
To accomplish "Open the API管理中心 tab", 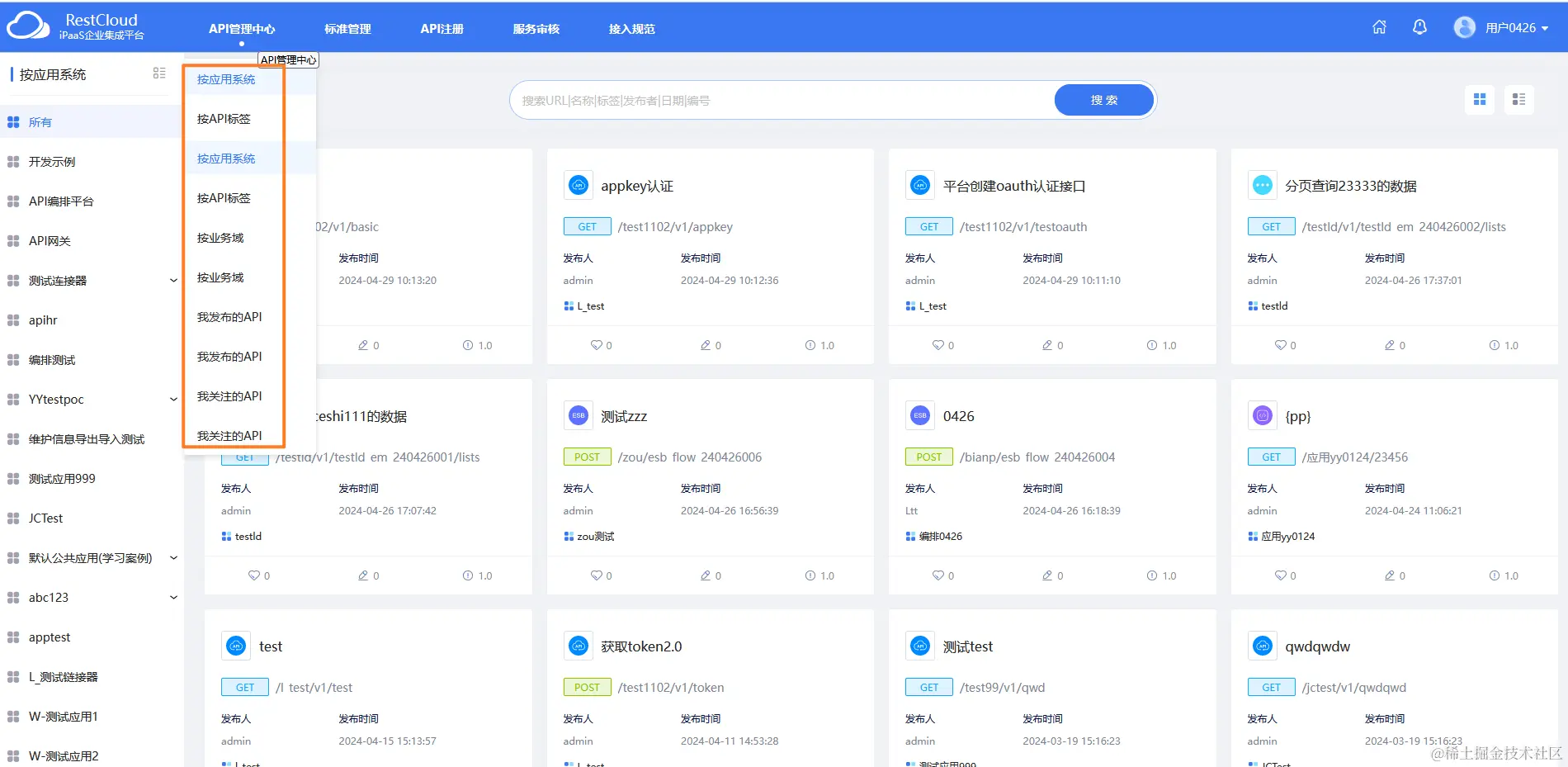I will [x=242, y=29].
